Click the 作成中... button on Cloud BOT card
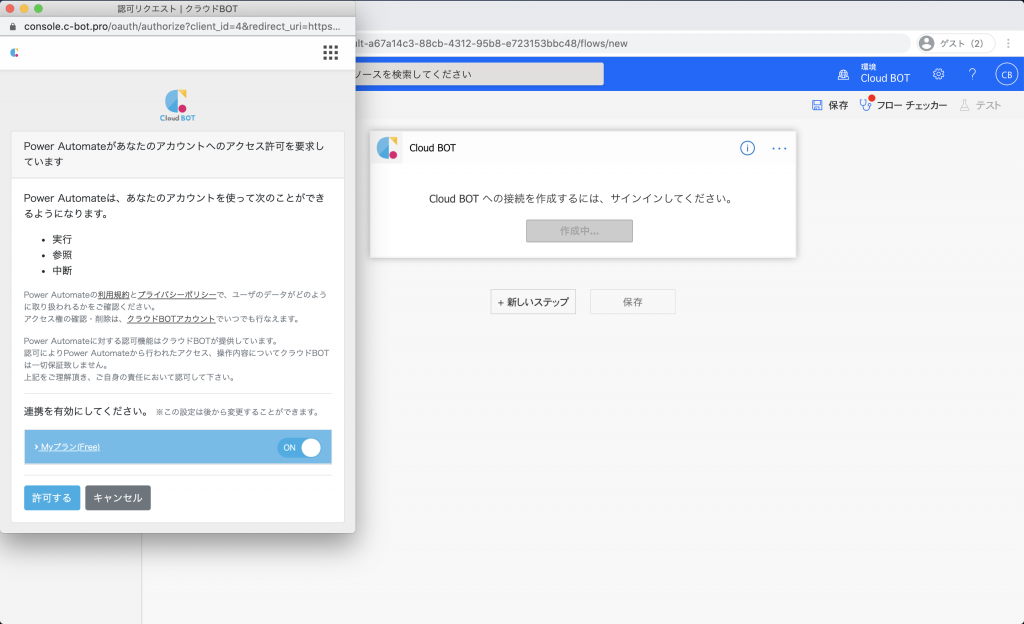1024x624 pixels. 579,231
